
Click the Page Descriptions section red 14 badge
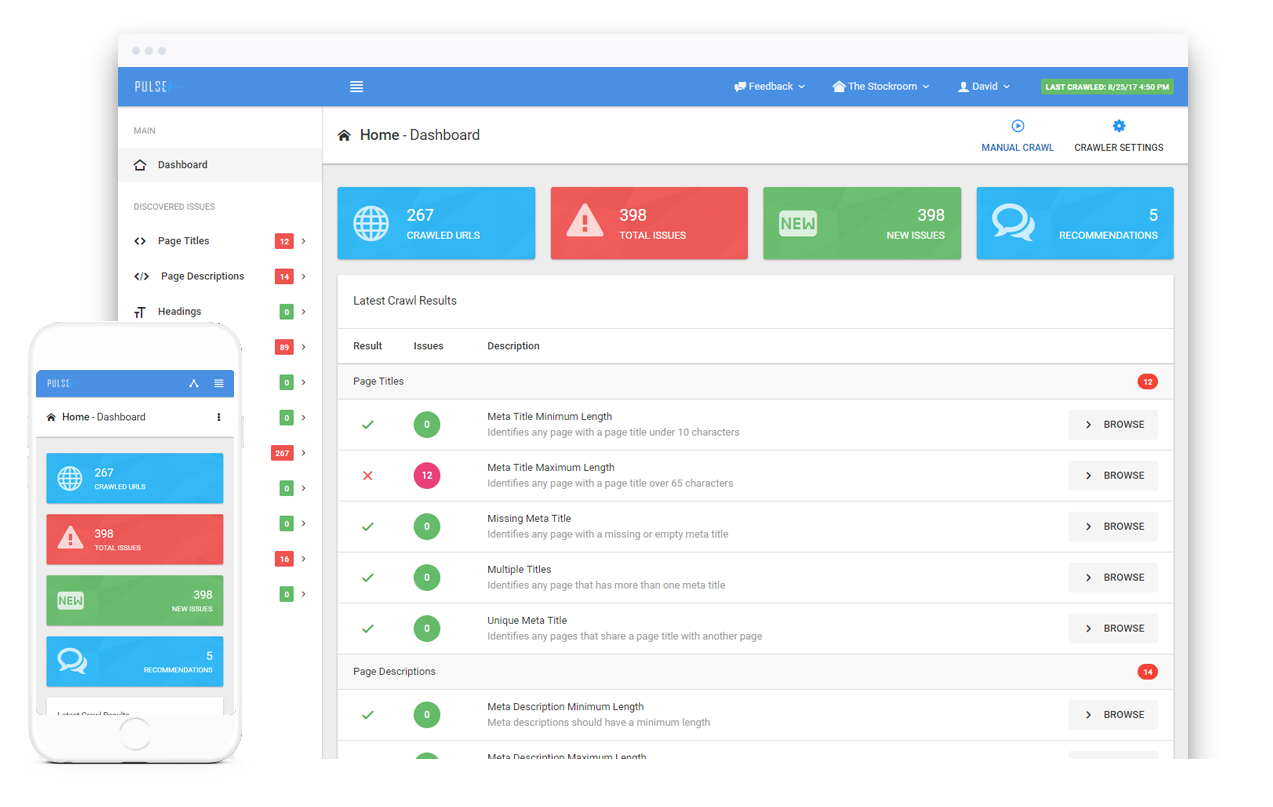click(1147, 672)
